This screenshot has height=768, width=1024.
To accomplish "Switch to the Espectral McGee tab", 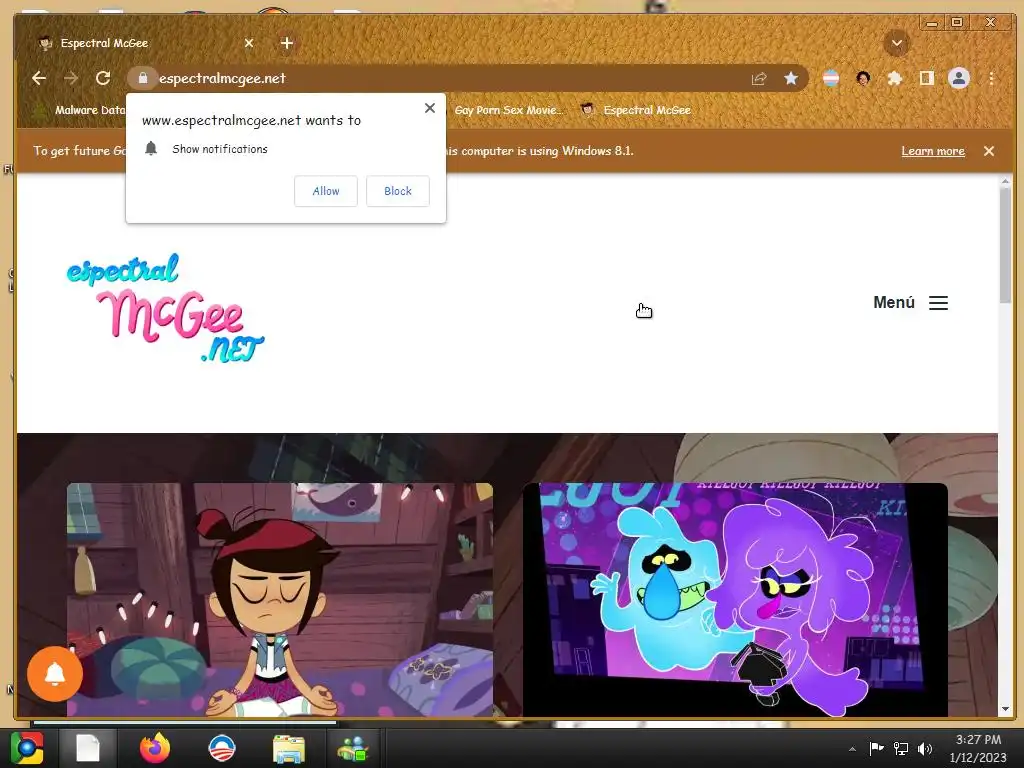I will [140, 43].
